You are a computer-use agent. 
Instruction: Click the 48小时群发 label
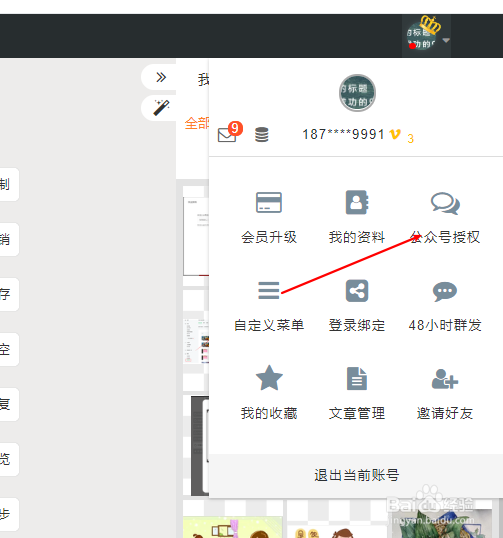(445, 325)
